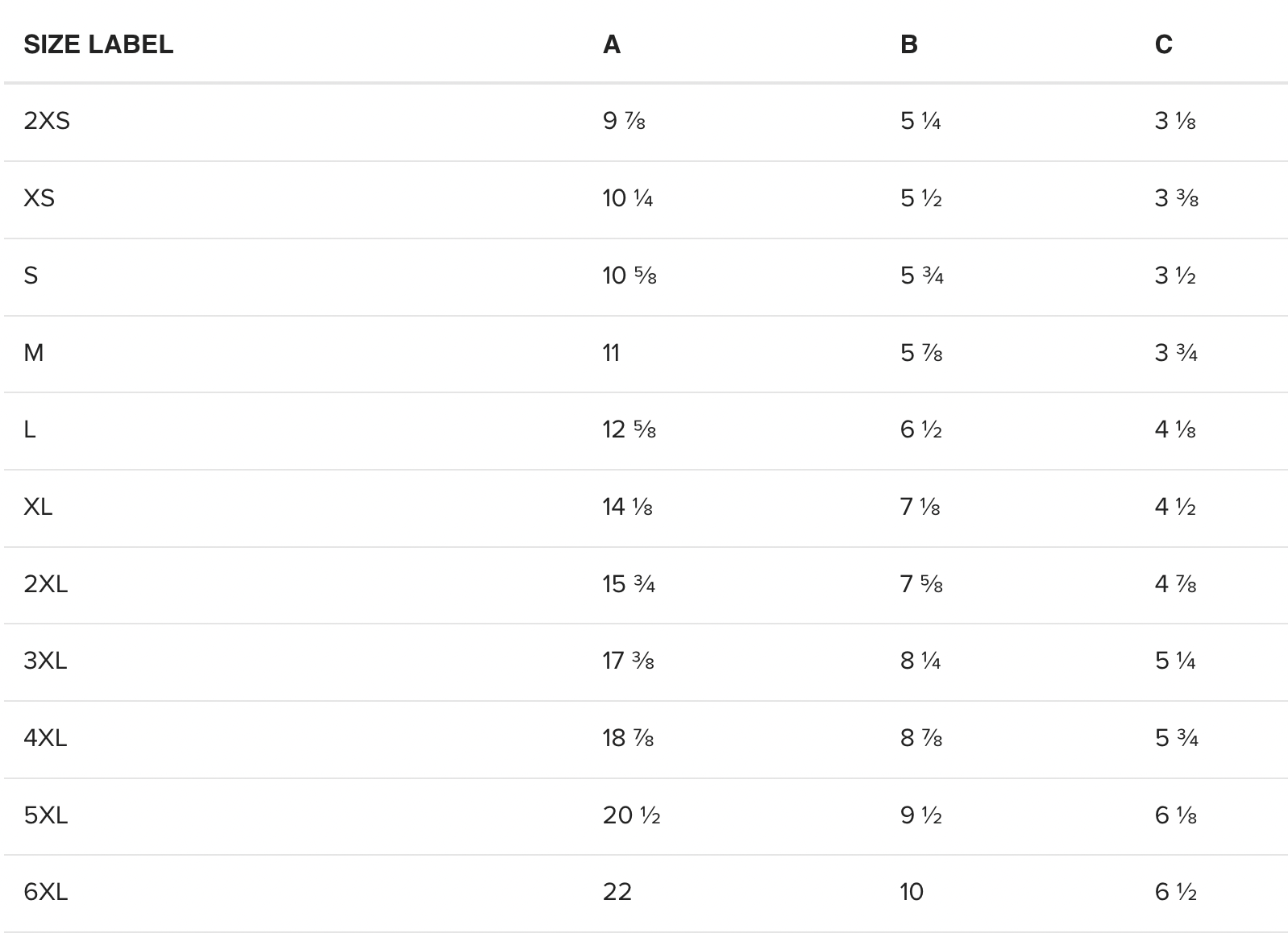Select the L size label cell
1288x933 pixels.
pos(30,429)
